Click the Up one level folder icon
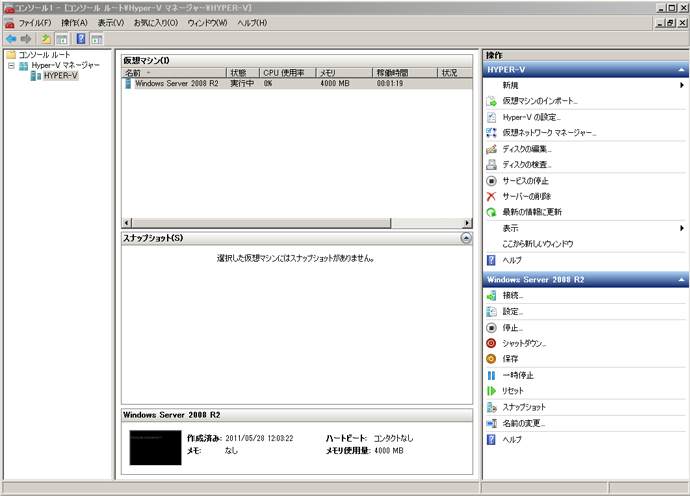The width and height of the screenshot is (690, 496). coord(46,39)
